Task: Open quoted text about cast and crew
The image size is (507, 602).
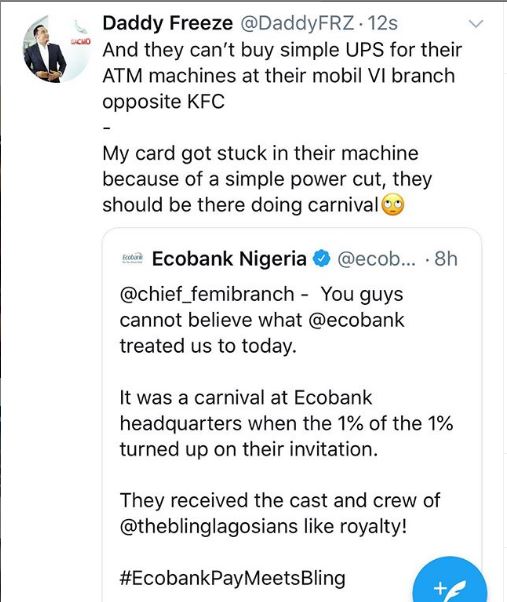Action: pyautogui.click(x=280, y=513)
